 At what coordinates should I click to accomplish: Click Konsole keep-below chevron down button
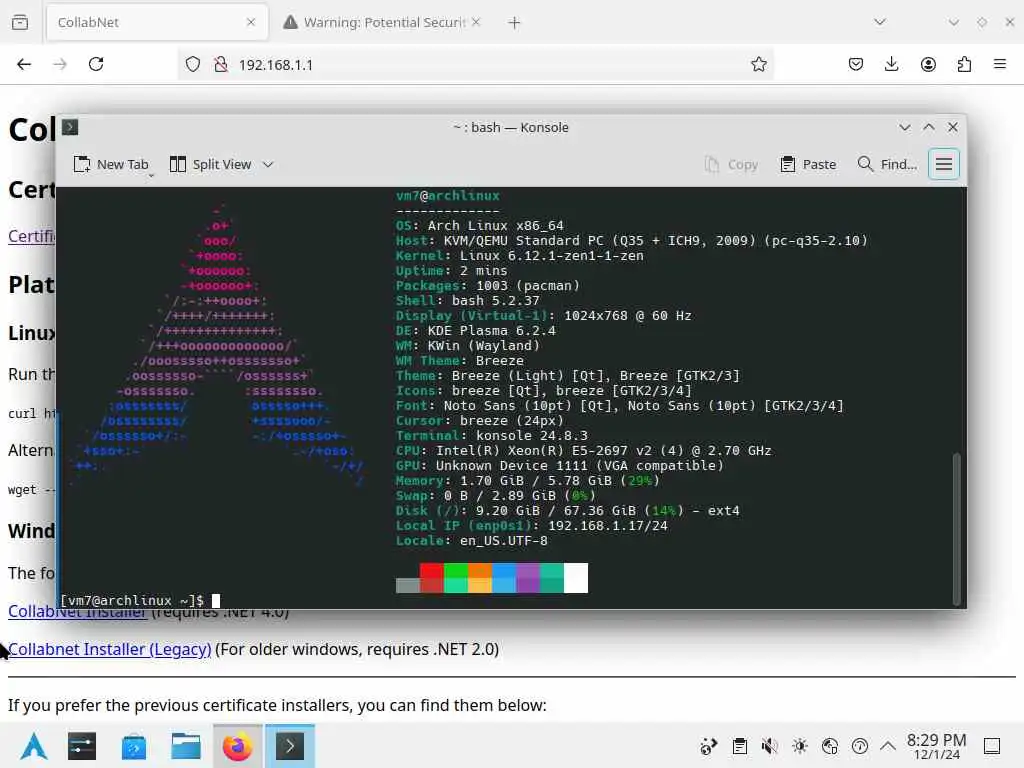[904, 127]
